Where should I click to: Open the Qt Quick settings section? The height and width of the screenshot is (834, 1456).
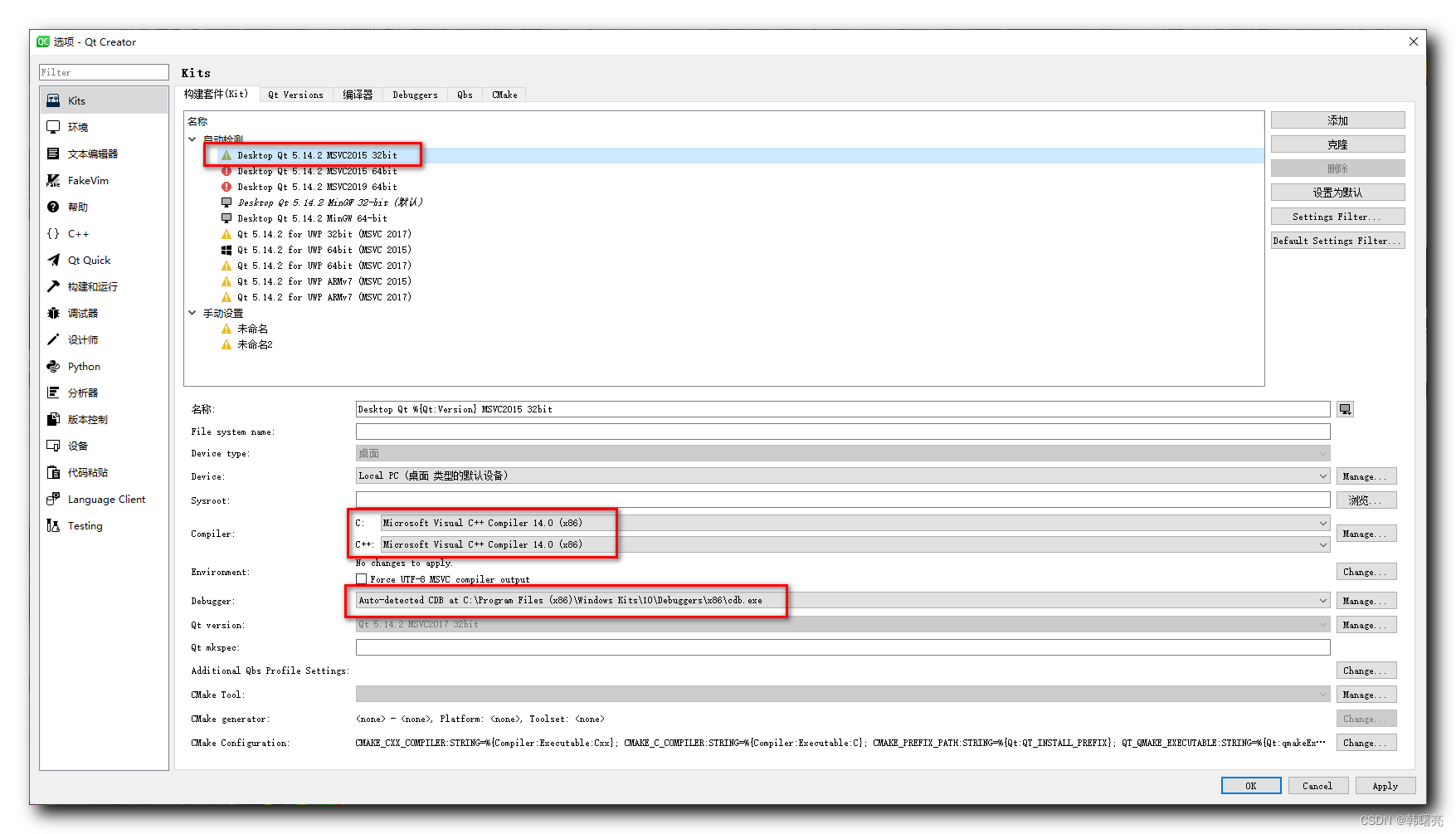pos(88,260)
